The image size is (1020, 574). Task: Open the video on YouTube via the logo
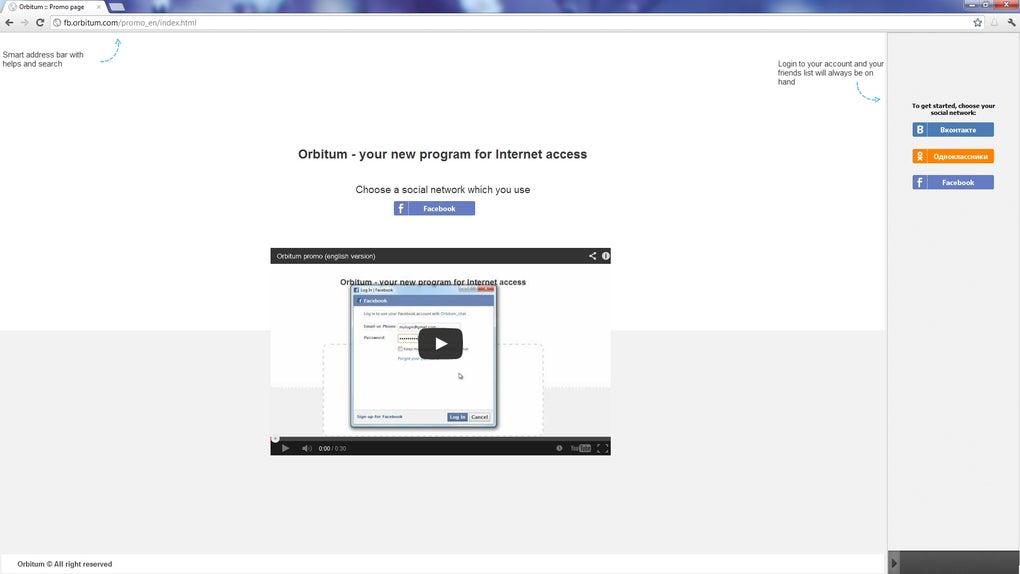point(580,448)
